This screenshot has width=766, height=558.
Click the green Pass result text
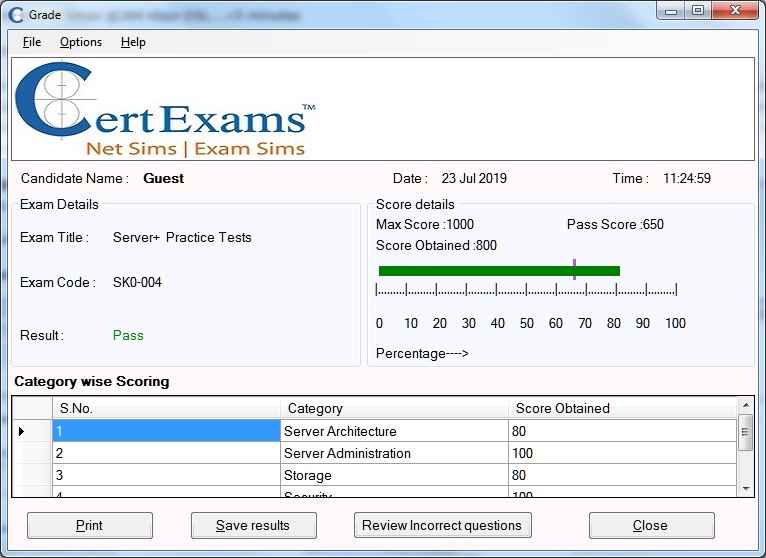click(128, 335)
